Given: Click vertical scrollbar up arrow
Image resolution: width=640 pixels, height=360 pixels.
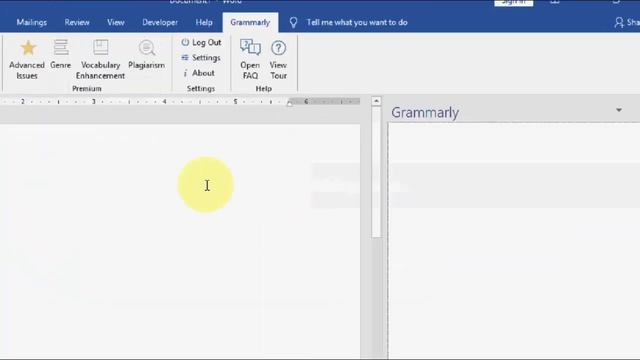Looking at the screenshot, I should (x=376, y=101).
